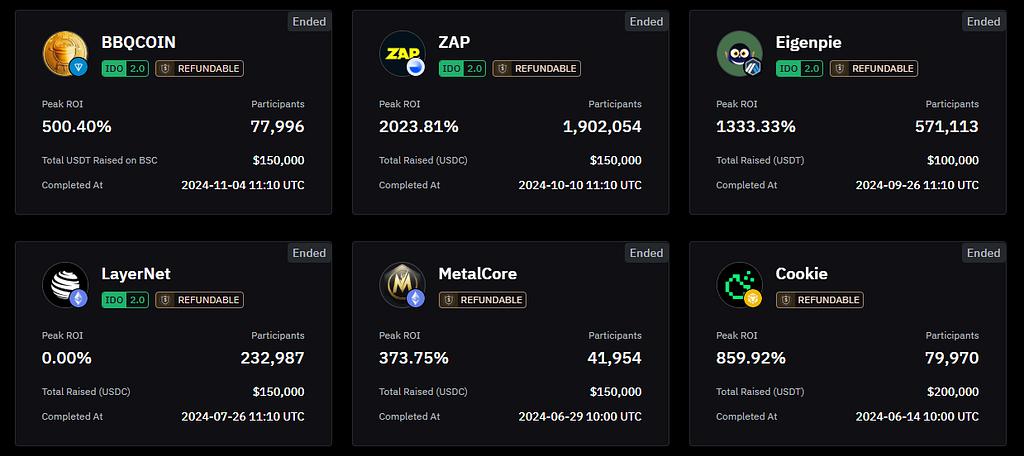Open the BBQCOIN project title
Screen dimensions: 1024x456
pos(138,42)
